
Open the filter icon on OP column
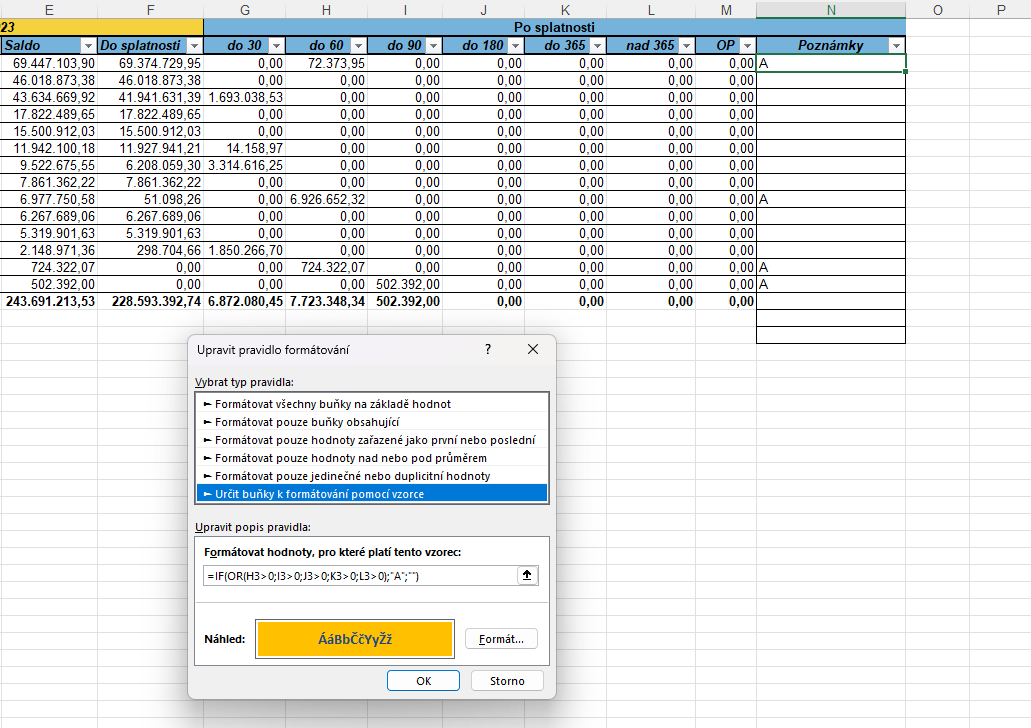(x=748, y=45)
